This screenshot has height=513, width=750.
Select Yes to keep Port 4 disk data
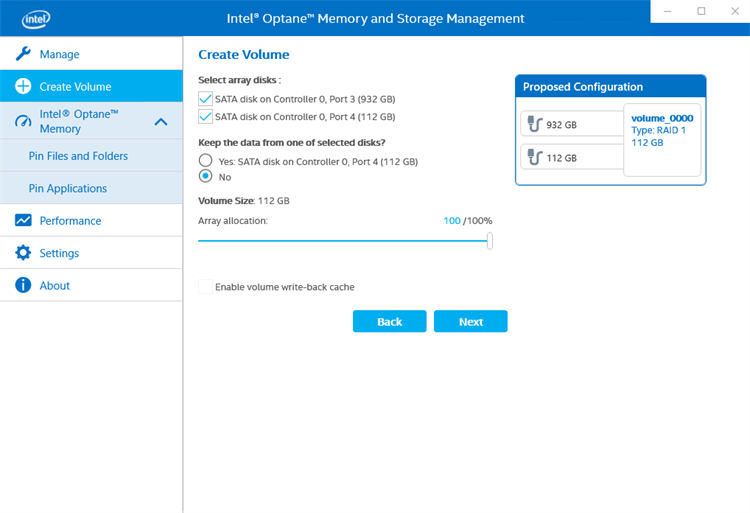click(x=206, y=161)
